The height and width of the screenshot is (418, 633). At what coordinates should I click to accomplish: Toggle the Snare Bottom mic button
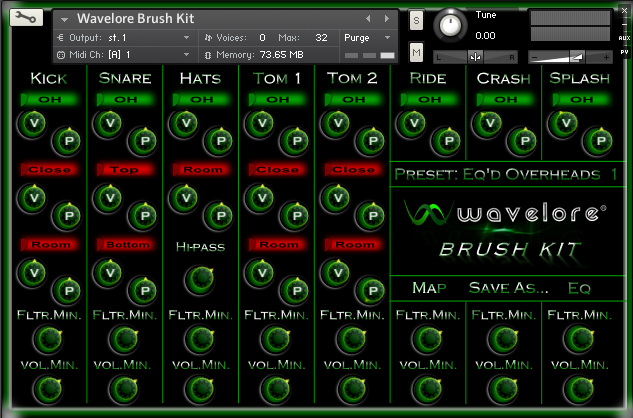point(125,244)
